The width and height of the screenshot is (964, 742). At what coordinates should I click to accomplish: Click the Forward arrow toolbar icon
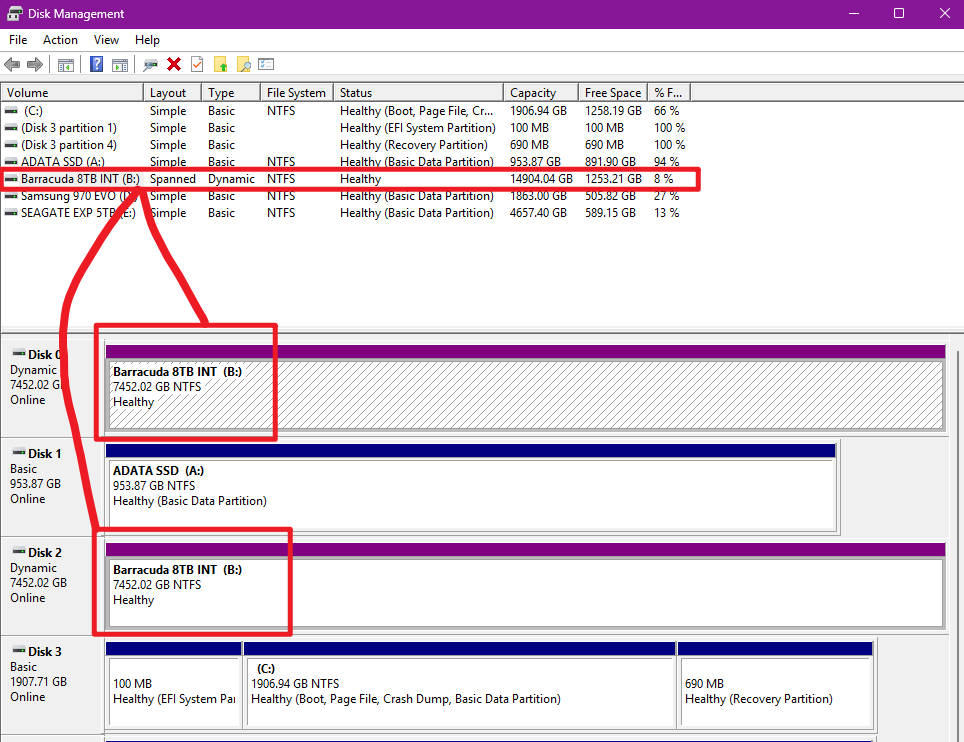(x=35, y=64)
